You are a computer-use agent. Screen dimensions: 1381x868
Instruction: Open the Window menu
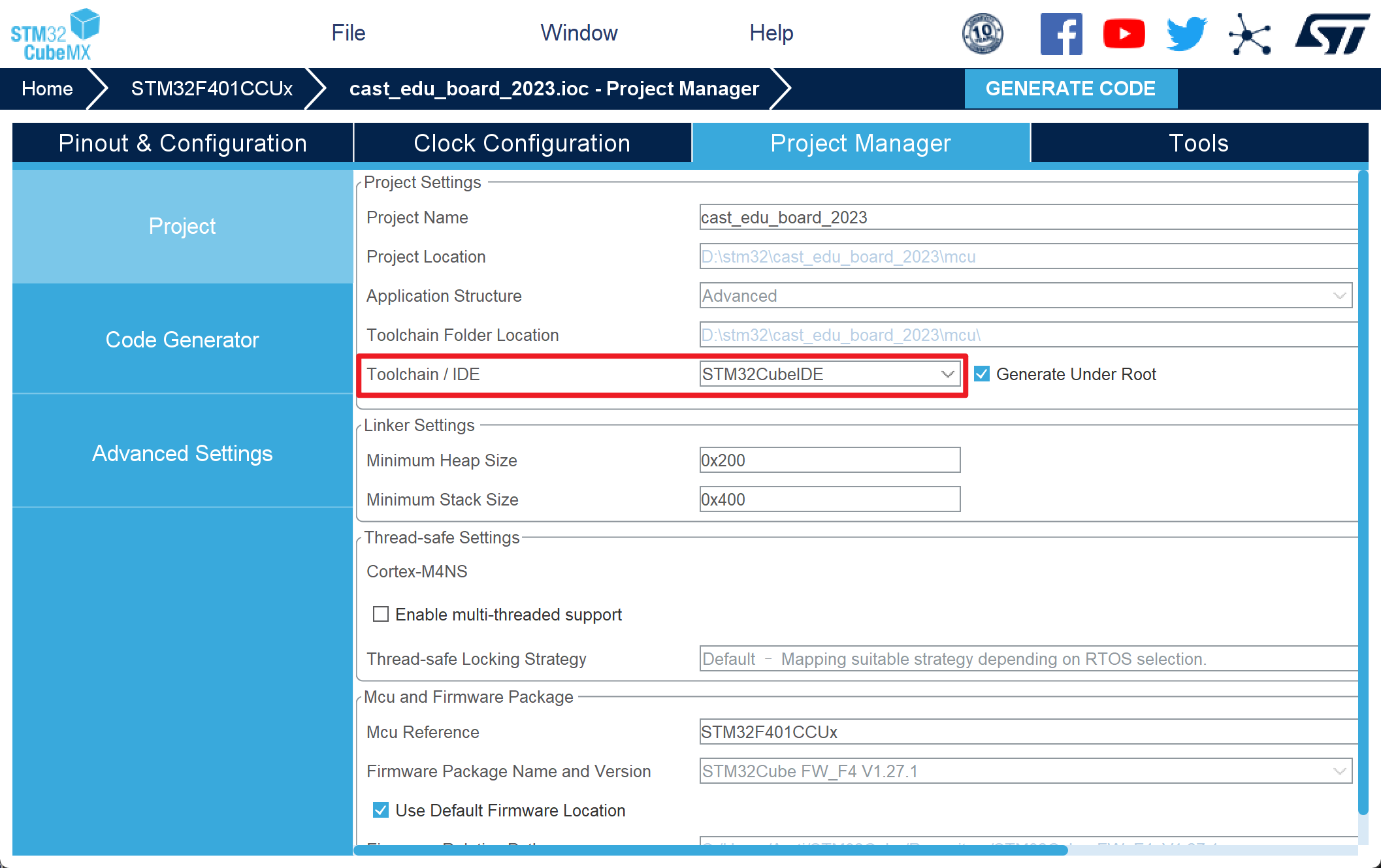click(x=579, y=33)
